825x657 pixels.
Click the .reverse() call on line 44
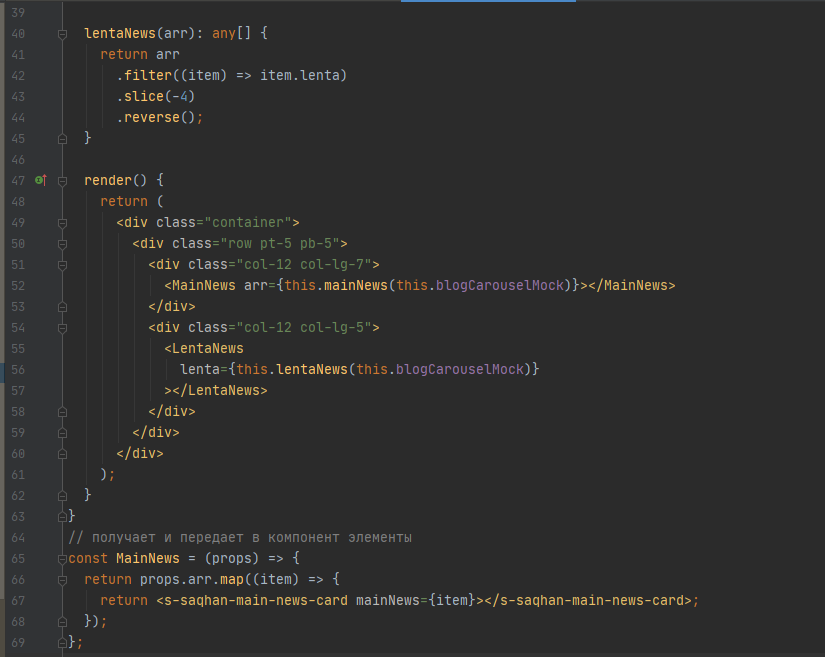click(156, 117)
